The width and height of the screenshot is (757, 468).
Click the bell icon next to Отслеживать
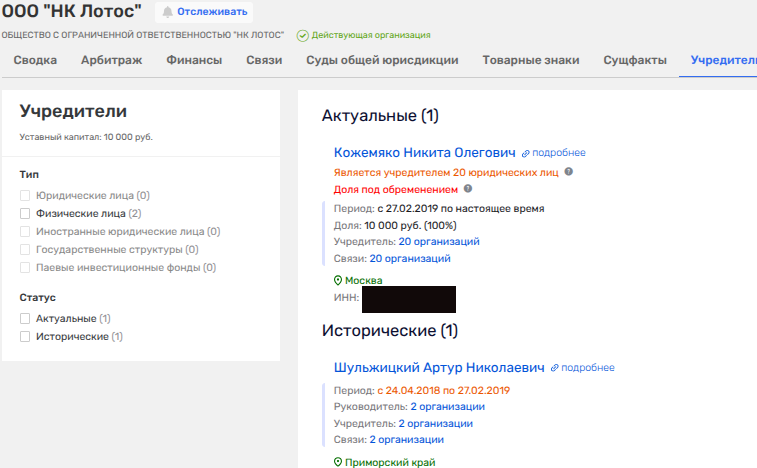point(167,12)
